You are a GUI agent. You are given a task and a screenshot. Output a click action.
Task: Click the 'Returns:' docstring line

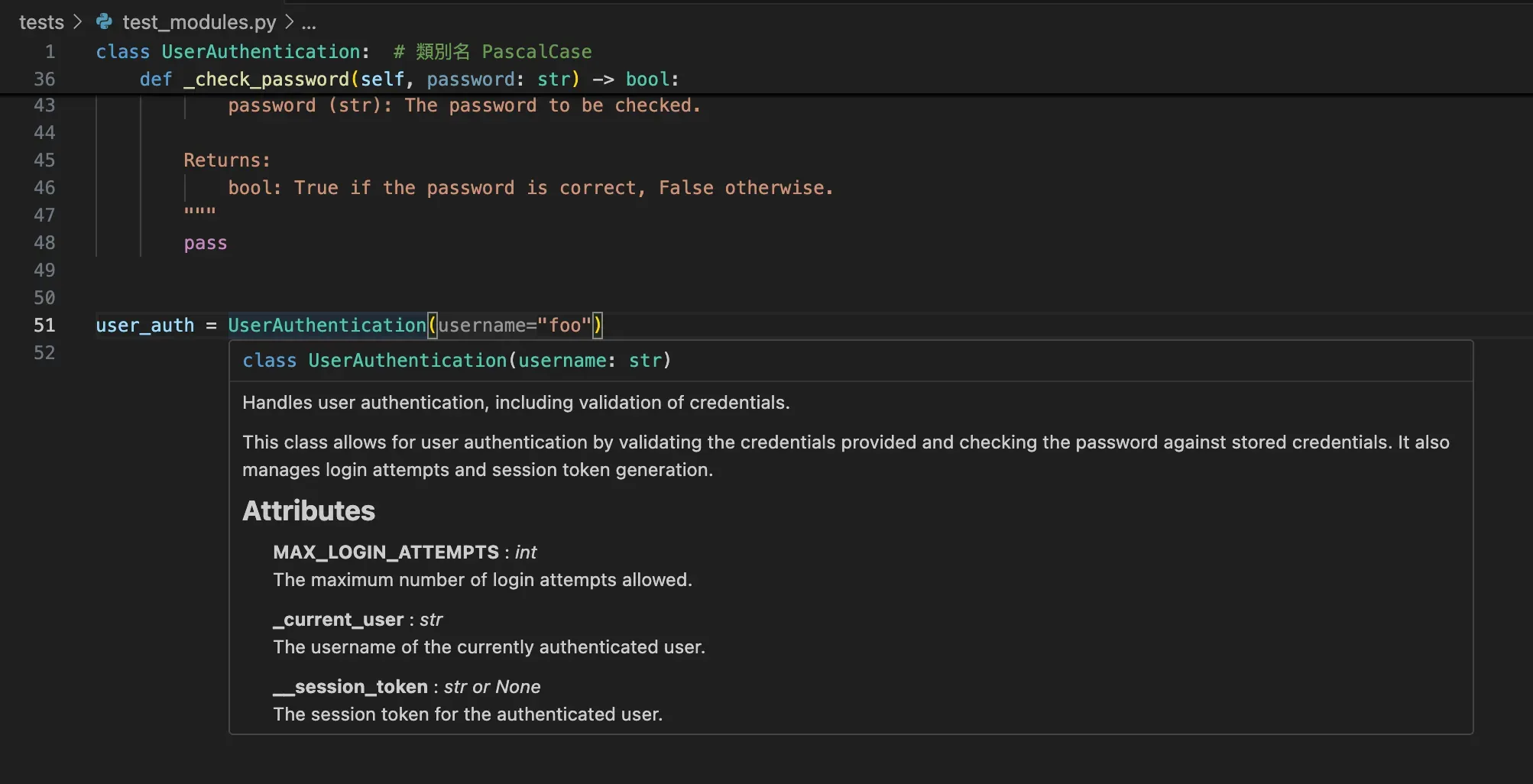click(227, 160)
